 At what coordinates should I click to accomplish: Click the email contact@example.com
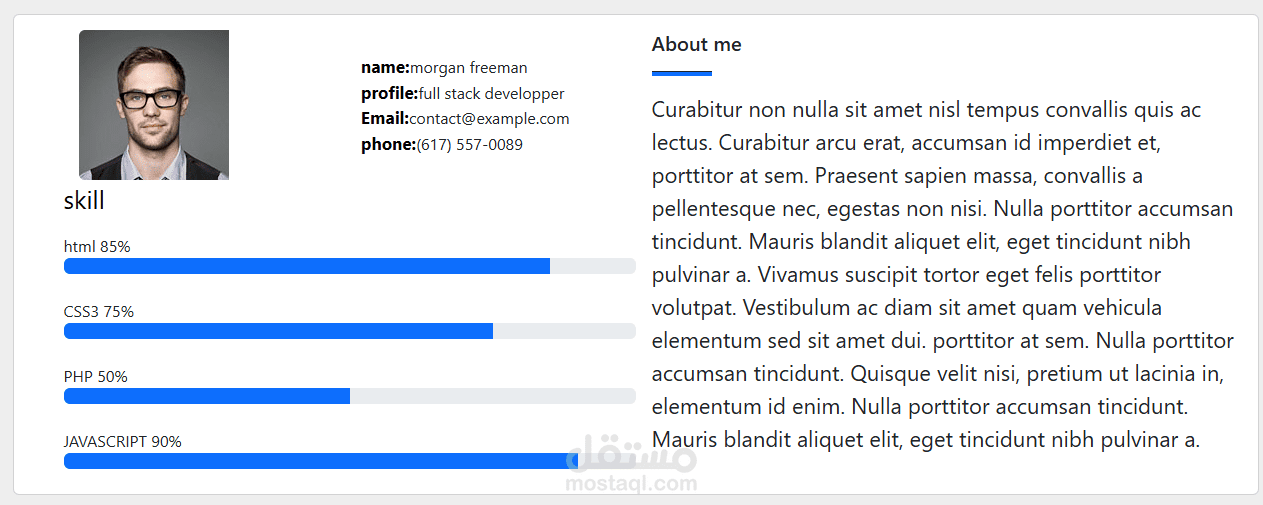489,119
